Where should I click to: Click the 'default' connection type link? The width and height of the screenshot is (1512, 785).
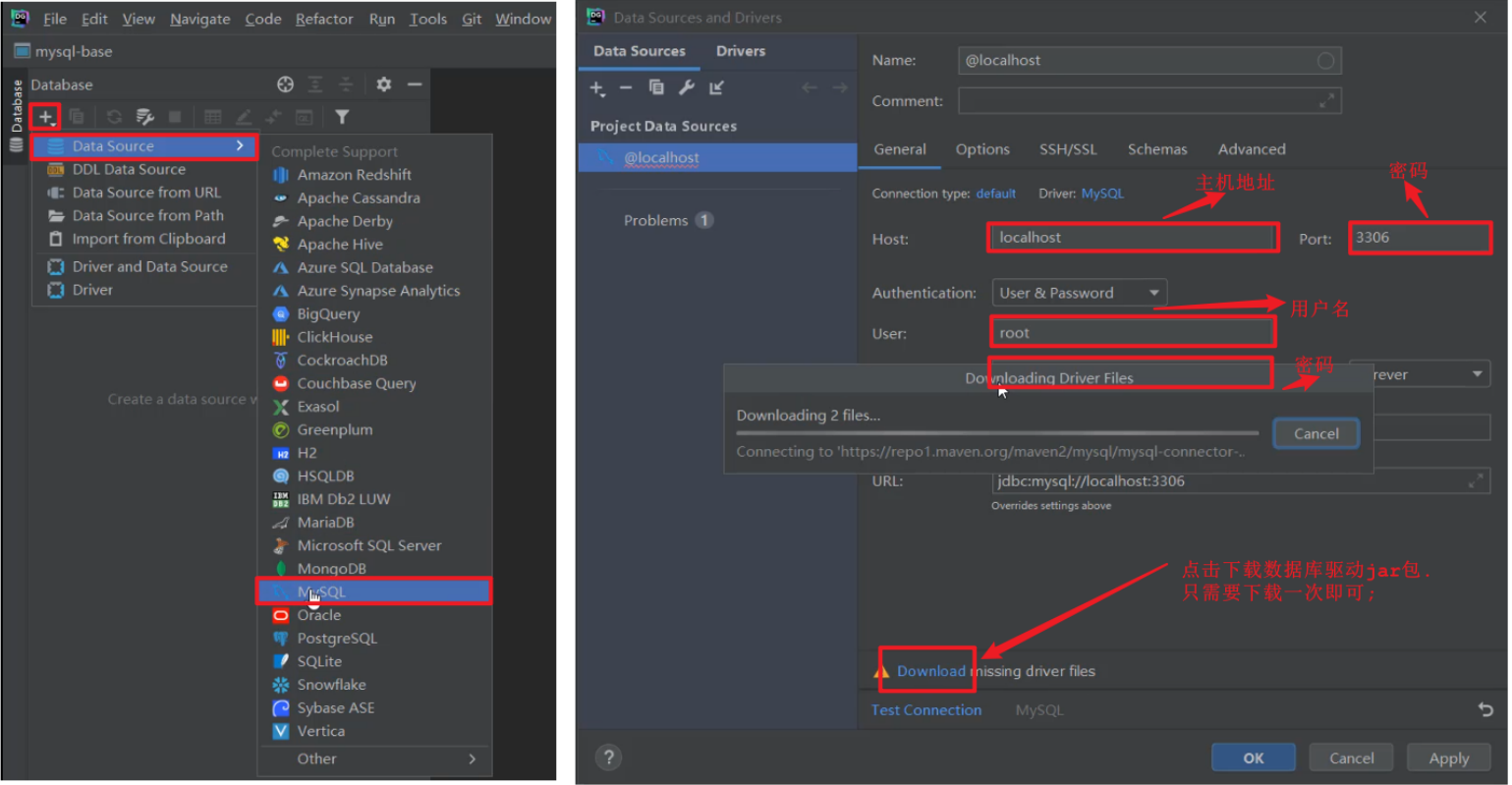(x=996, y=194)
